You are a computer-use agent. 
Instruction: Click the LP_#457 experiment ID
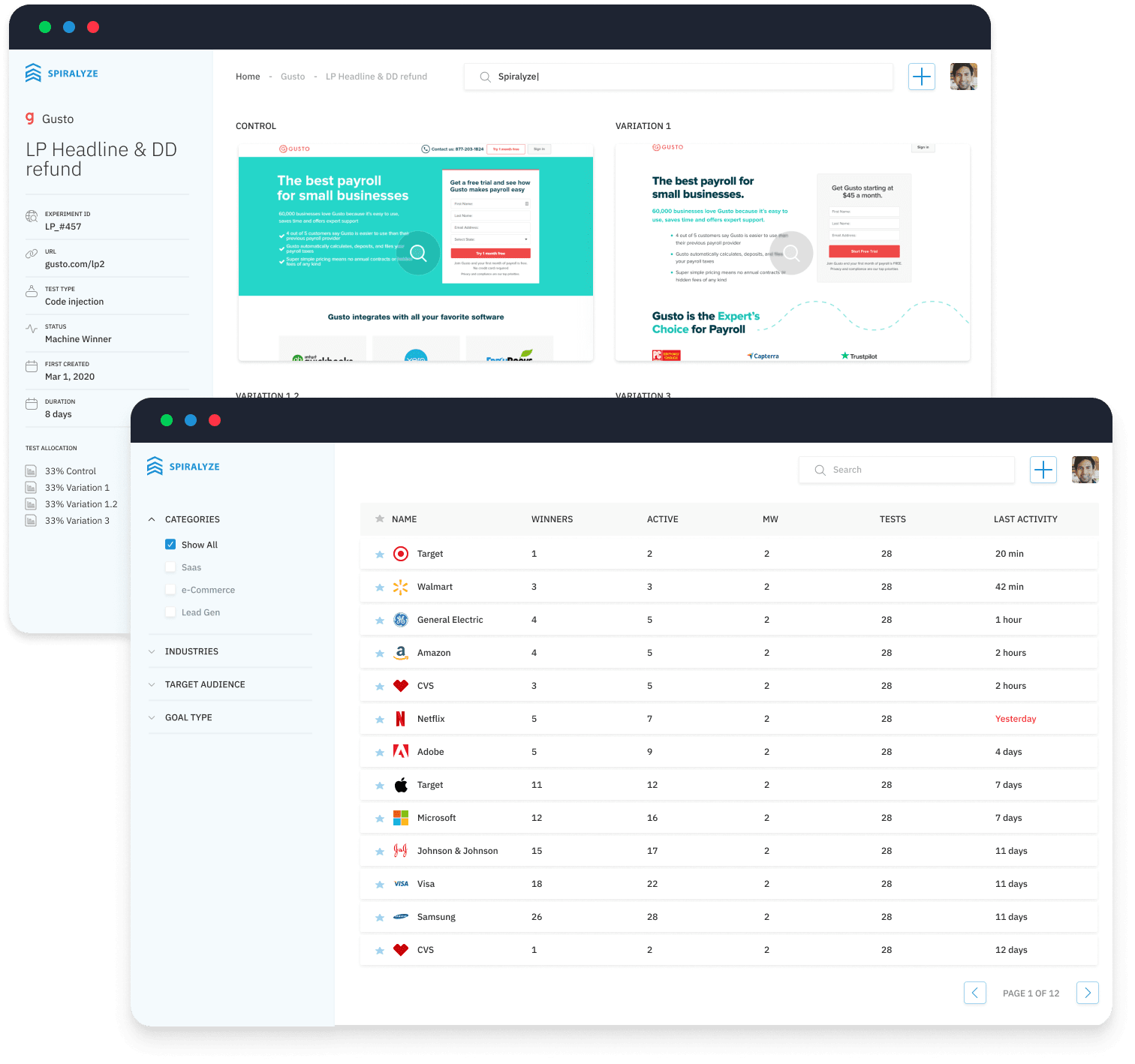click(63, 227)
